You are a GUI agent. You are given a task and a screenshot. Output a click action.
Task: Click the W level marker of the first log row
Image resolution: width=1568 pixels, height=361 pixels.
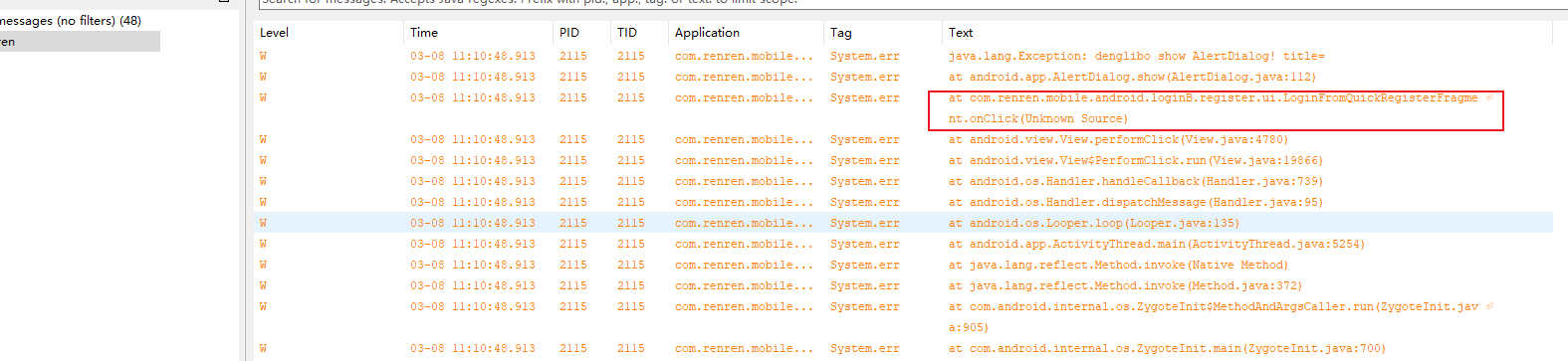[263, 57]
